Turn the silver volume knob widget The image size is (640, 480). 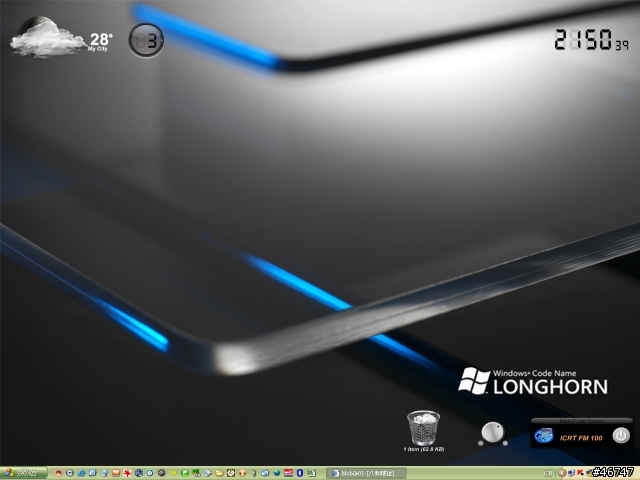493,432
